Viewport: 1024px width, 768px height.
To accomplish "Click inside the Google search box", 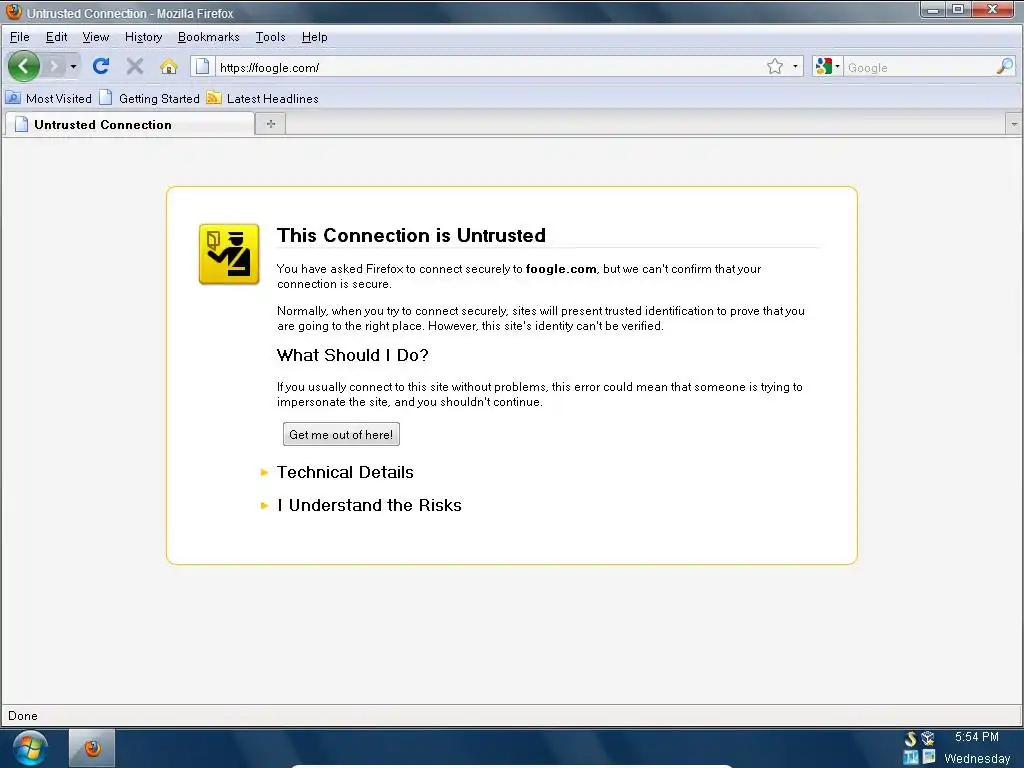I will tap(920, 67).
